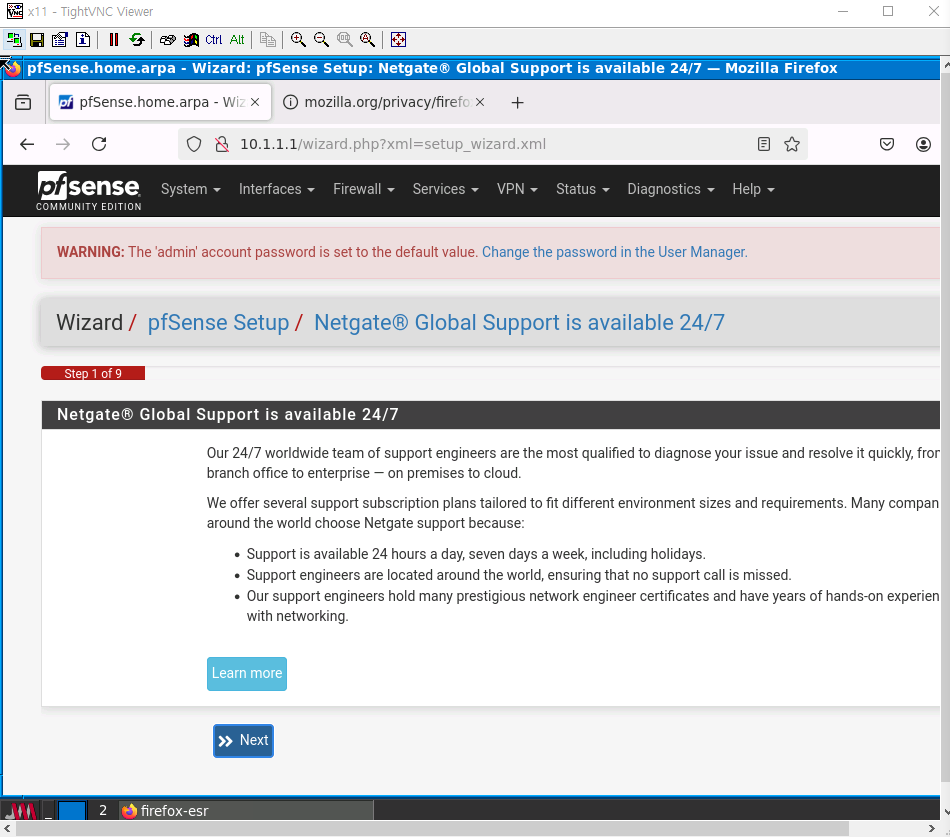Click the Zoom out magnifier icon
Image resolution: width=950 pixels, height=837 pixels.
[x=321, y=40]
